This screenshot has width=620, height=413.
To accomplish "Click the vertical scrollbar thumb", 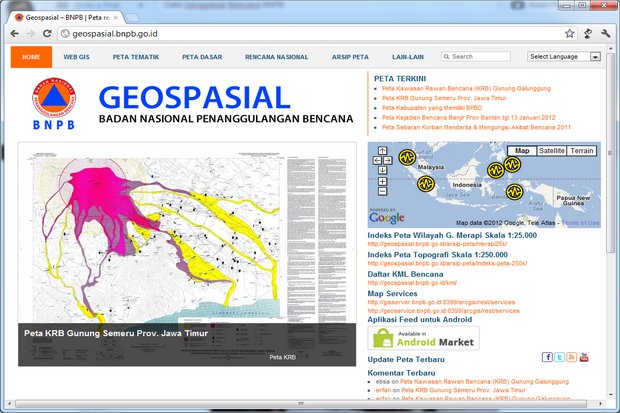I will [x=611, y=154].
